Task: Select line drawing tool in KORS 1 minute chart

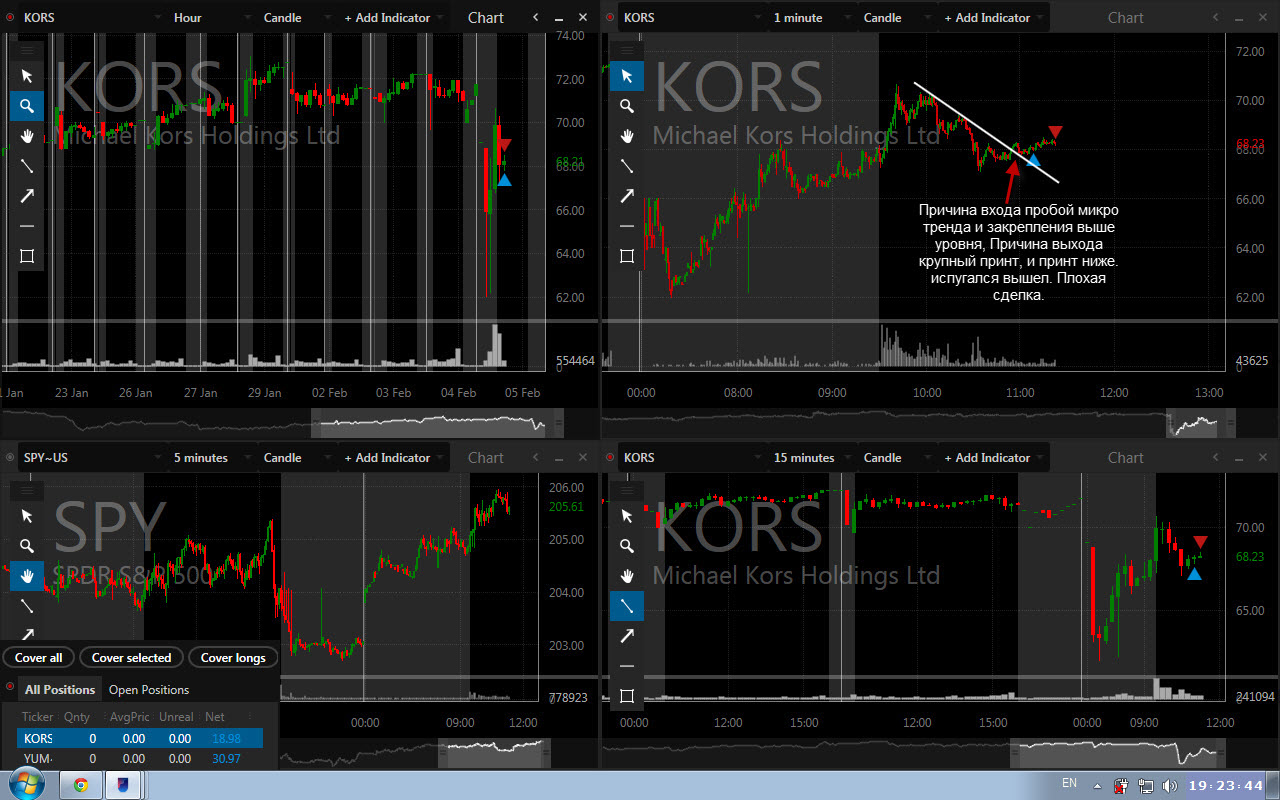Action: pos(627,166)
